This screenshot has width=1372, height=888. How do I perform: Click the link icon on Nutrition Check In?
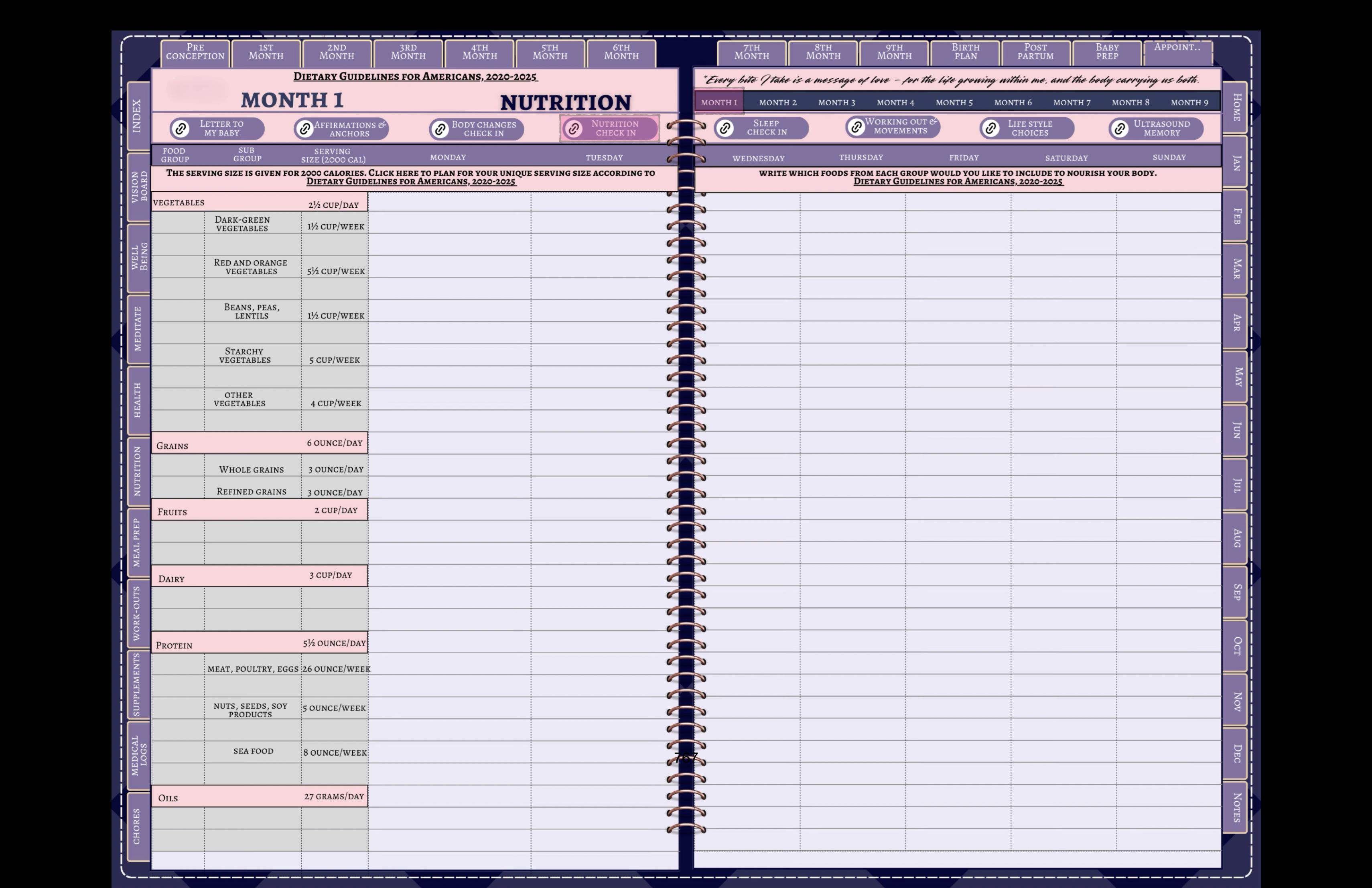574,128
